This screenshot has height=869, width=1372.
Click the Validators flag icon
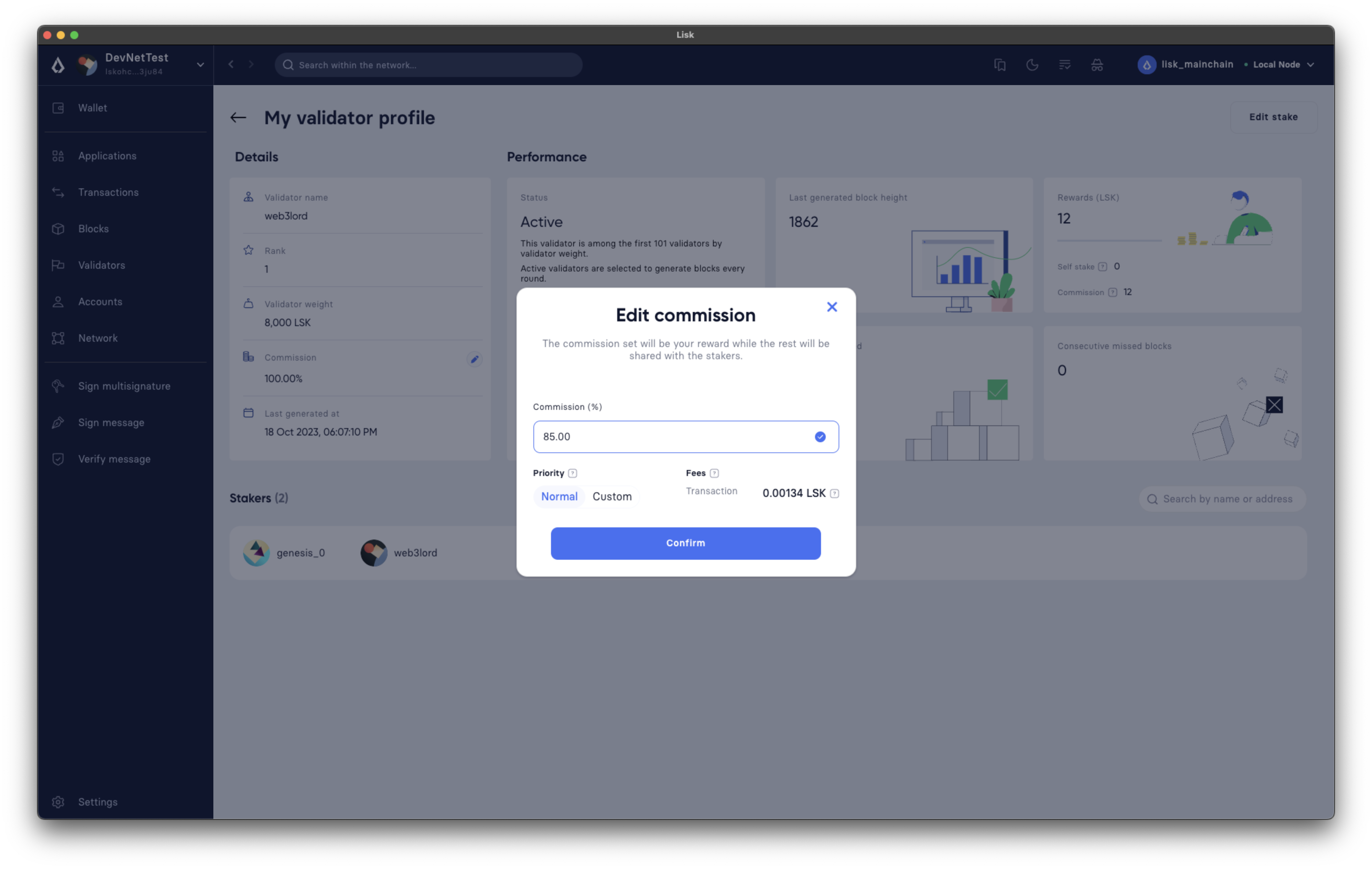(58, 265)
